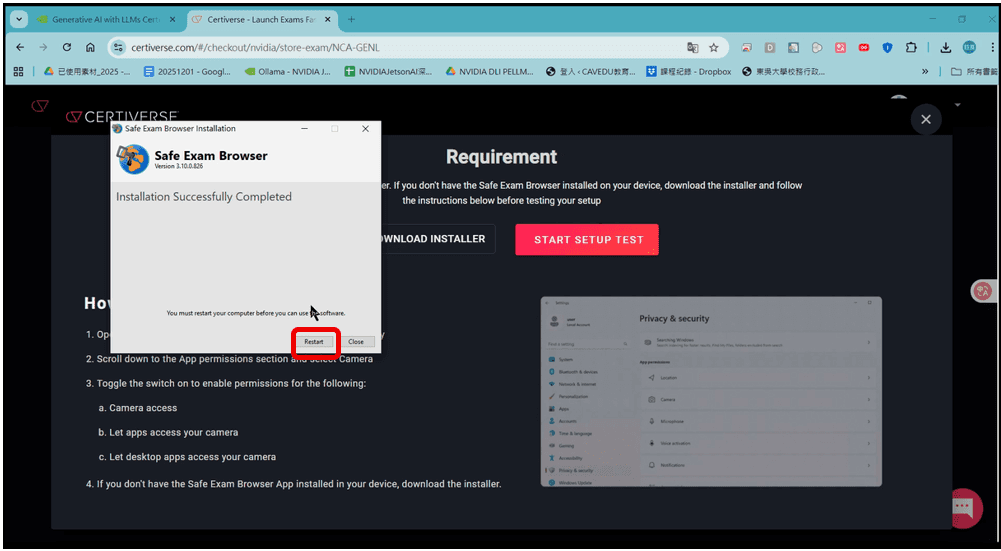The height and width of the screenshot is (551, 1001).
Task: Click Safe Exam Browser version text
Action: [179, 167]
